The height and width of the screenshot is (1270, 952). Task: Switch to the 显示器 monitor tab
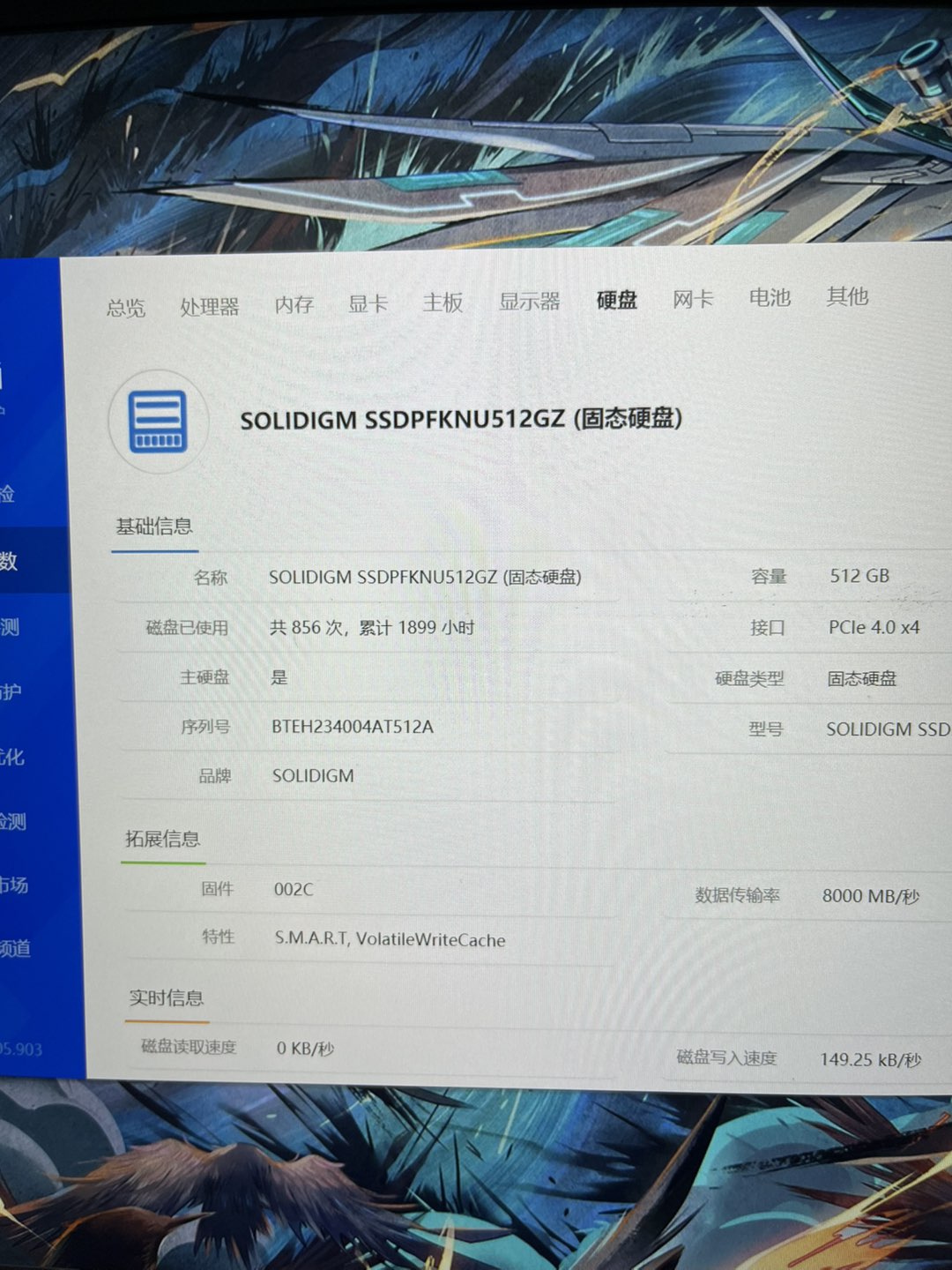(x=530, y=302)
